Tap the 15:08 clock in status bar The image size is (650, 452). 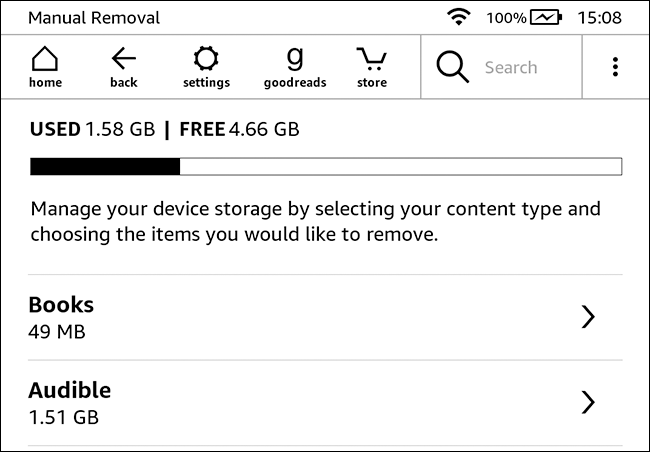[602, 17]
